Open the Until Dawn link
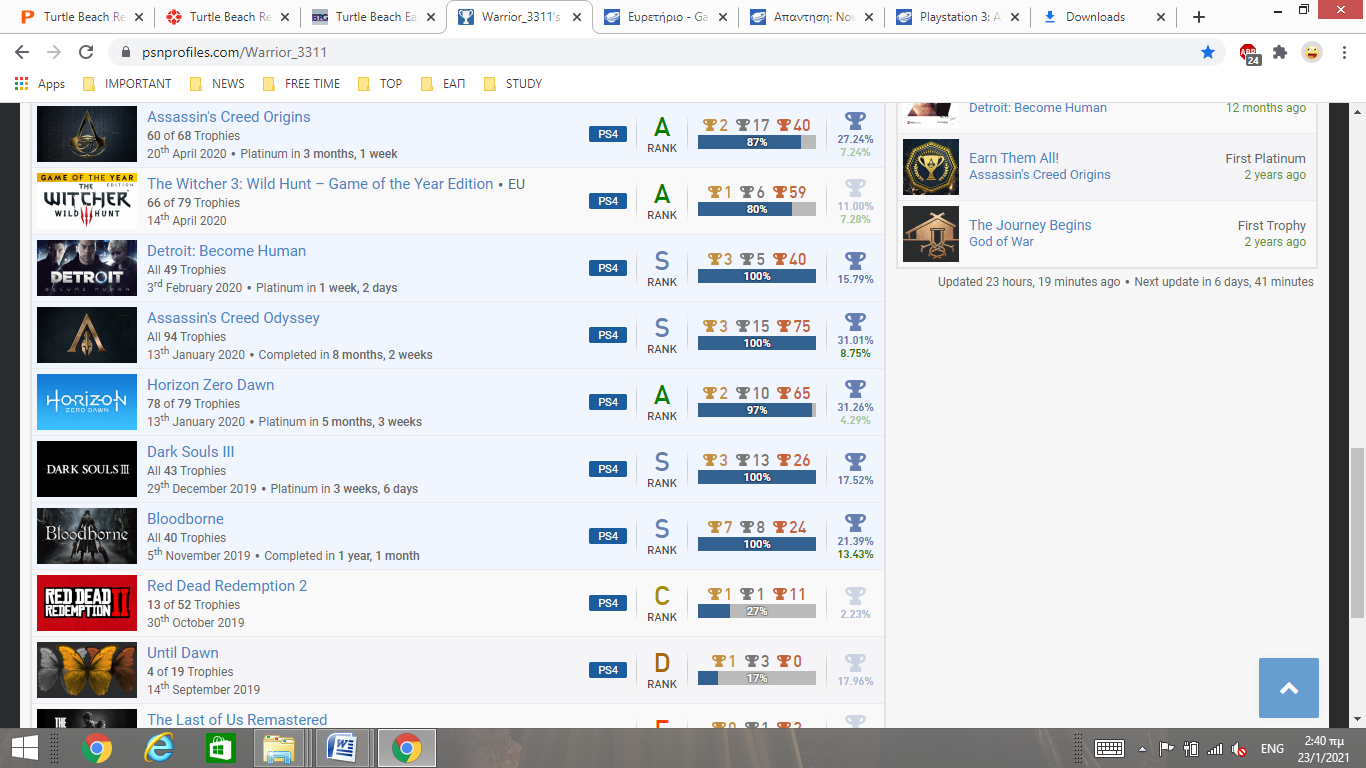Image resolution: width=1366 pixels, height=768 pixels. pyautogui.click(x=183, y=653)
